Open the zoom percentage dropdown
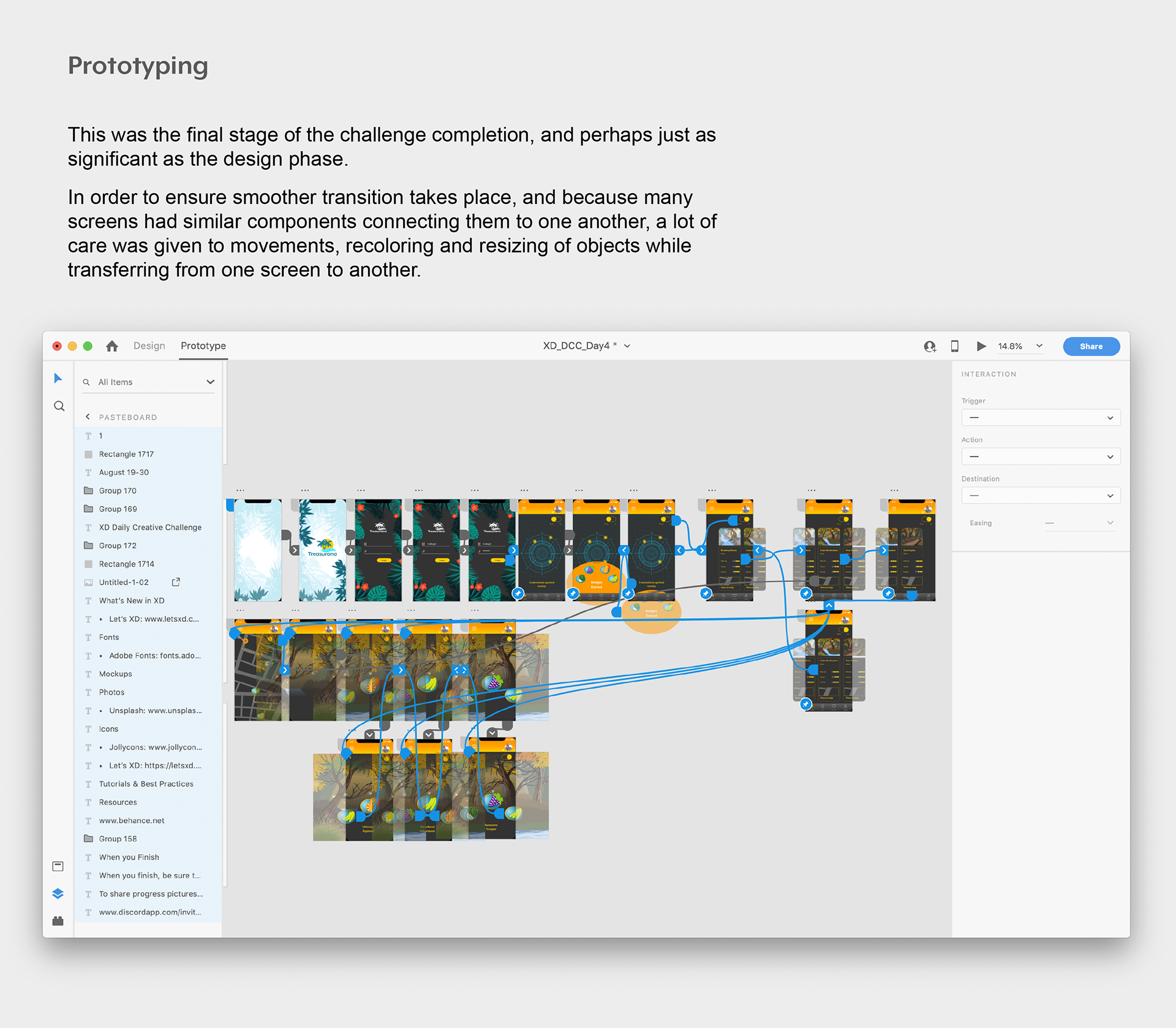Image resolution: width=1176 pixels, height=1028 pixels. coord(1039,346)
